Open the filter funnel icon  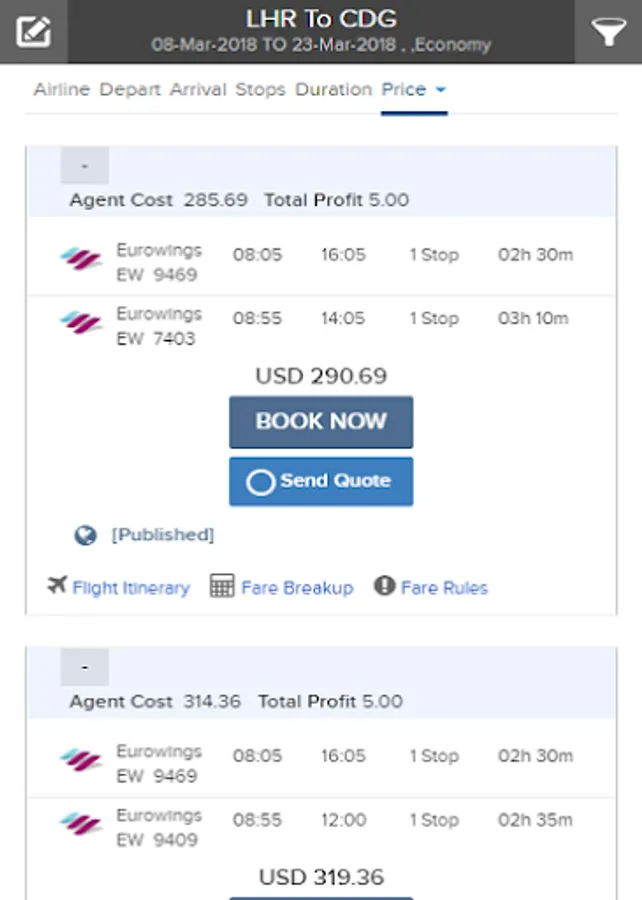click(x=608, y=31)
